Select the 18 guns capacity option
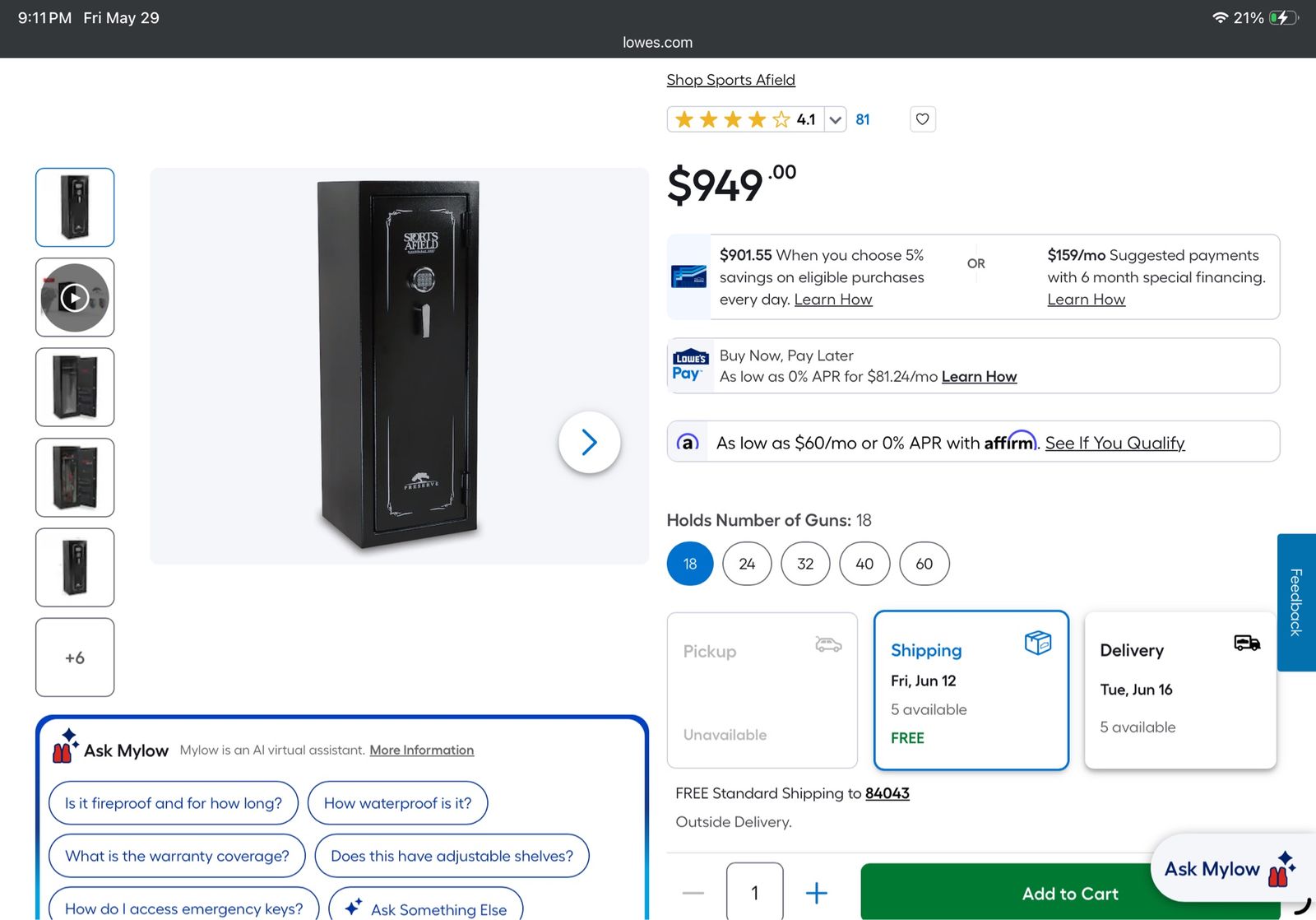This screenshot has width=1316, height=920. [690, 564]
